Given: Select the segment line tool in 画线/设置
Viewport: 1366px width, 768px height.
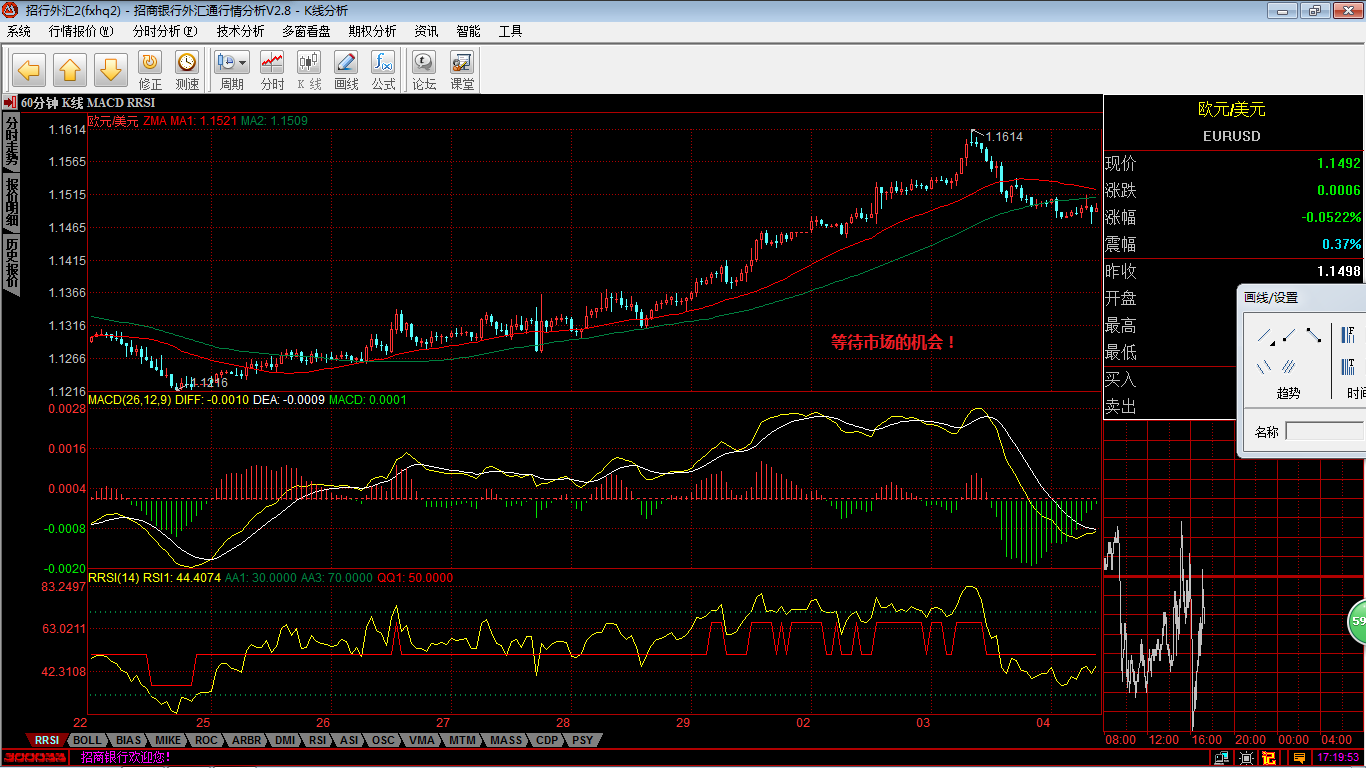Looking at the screenshot, I should pyautogui.click(x=1313, y=336).
